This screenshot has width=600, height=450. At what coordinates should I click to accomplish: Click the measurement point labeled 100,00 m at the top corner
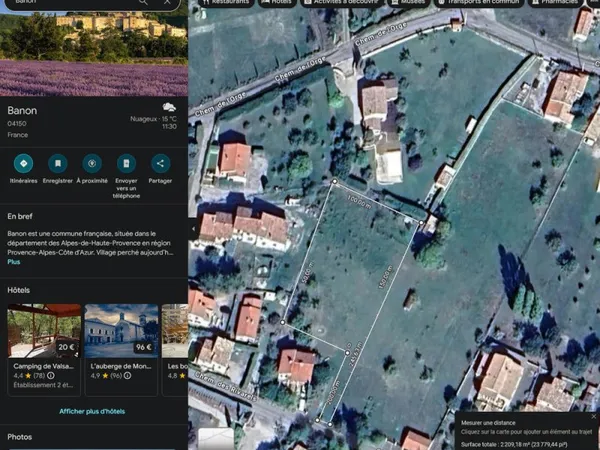(x=334, y=181)
